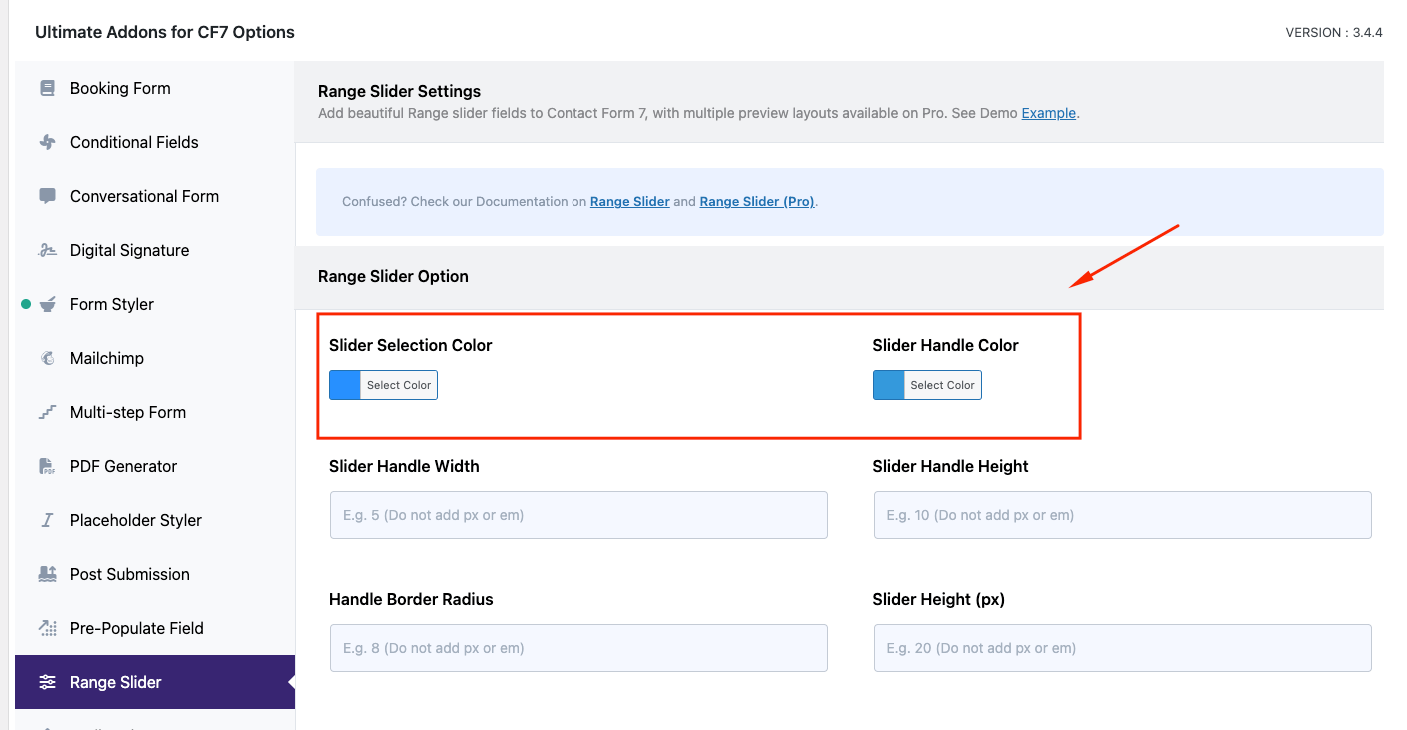Click the VERSION : 3.4.4 text
The height and width of the screenshot is (730, 1407).
pos(1334,32)
